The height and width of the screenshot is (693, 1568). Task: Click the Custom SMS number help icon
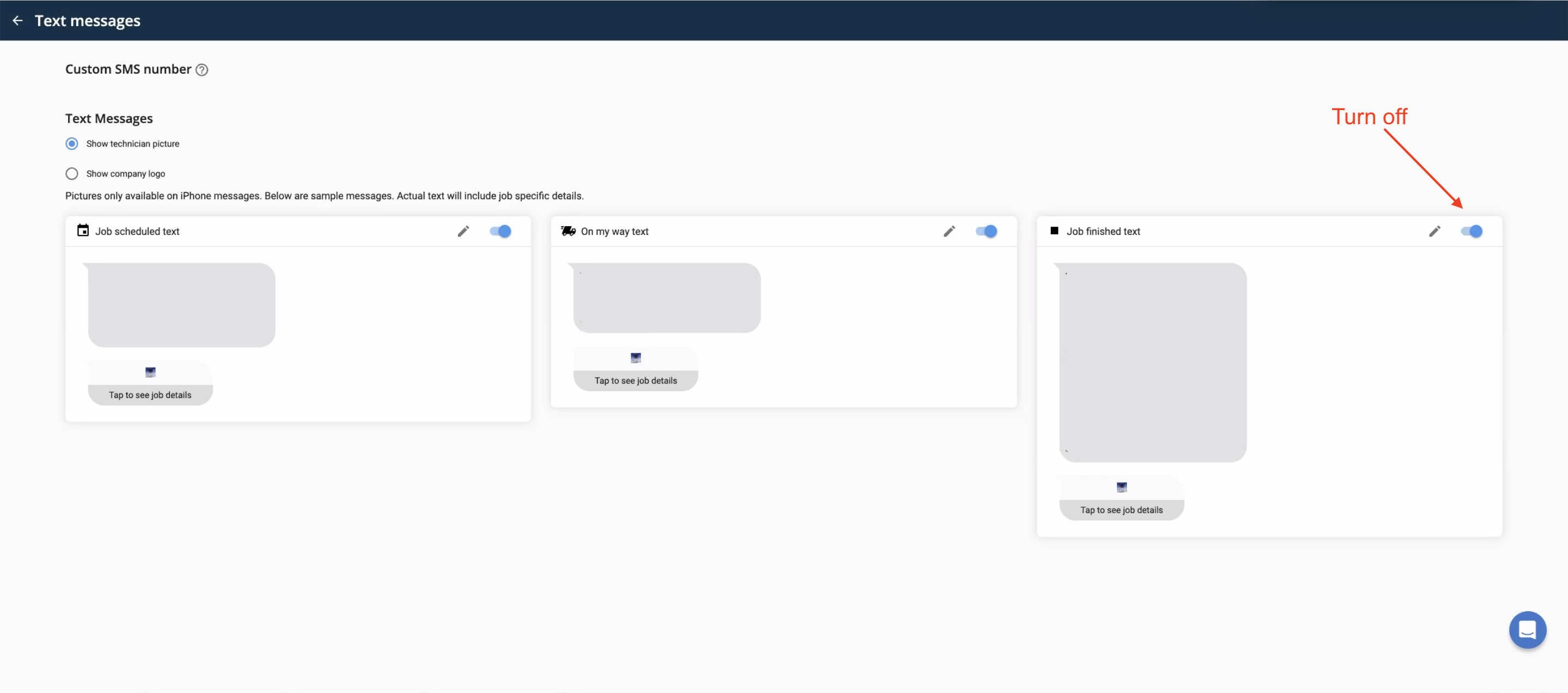tap(201, 70)
